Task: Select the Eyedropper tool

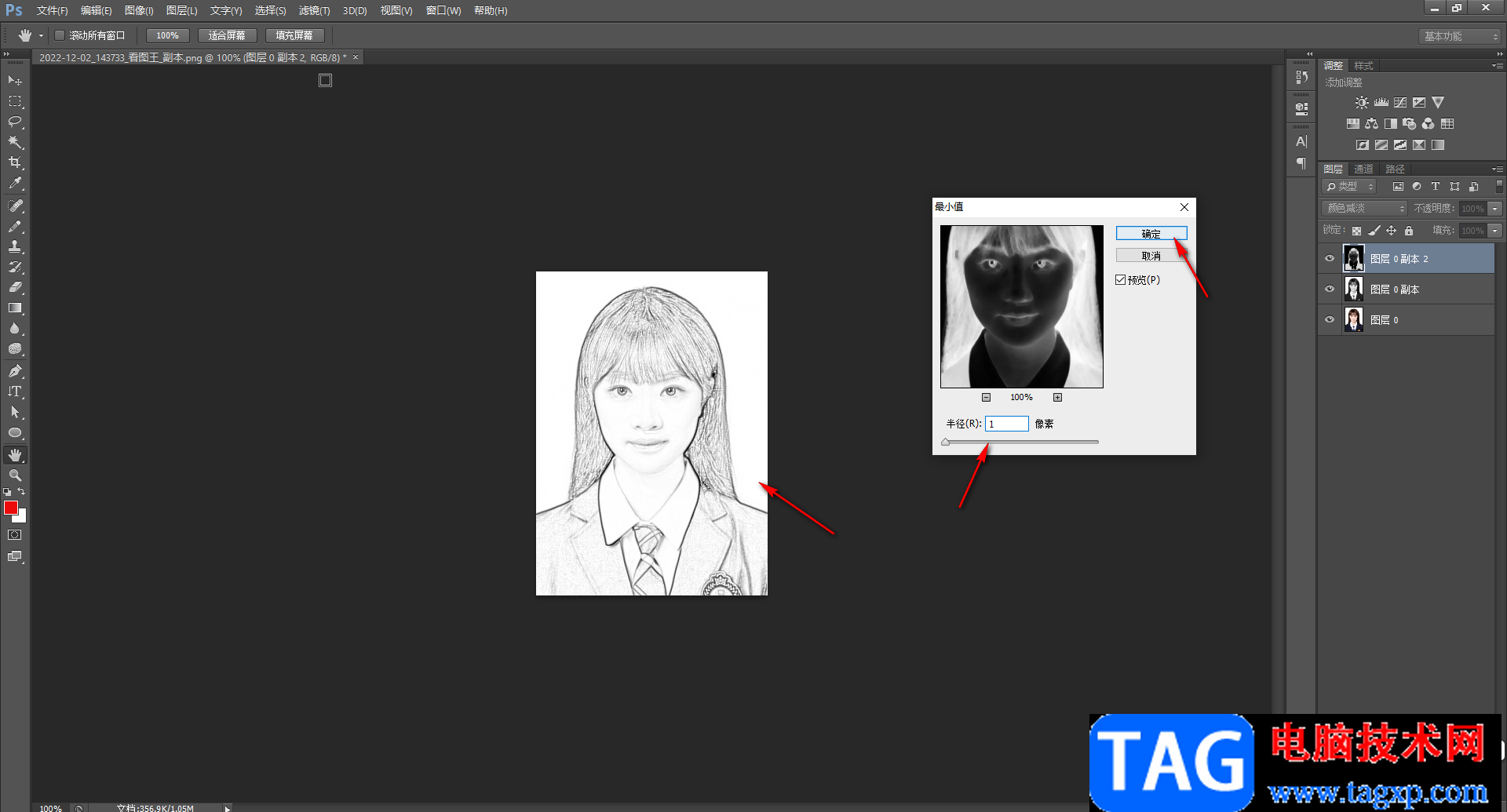Action: (x=15, y=184)
